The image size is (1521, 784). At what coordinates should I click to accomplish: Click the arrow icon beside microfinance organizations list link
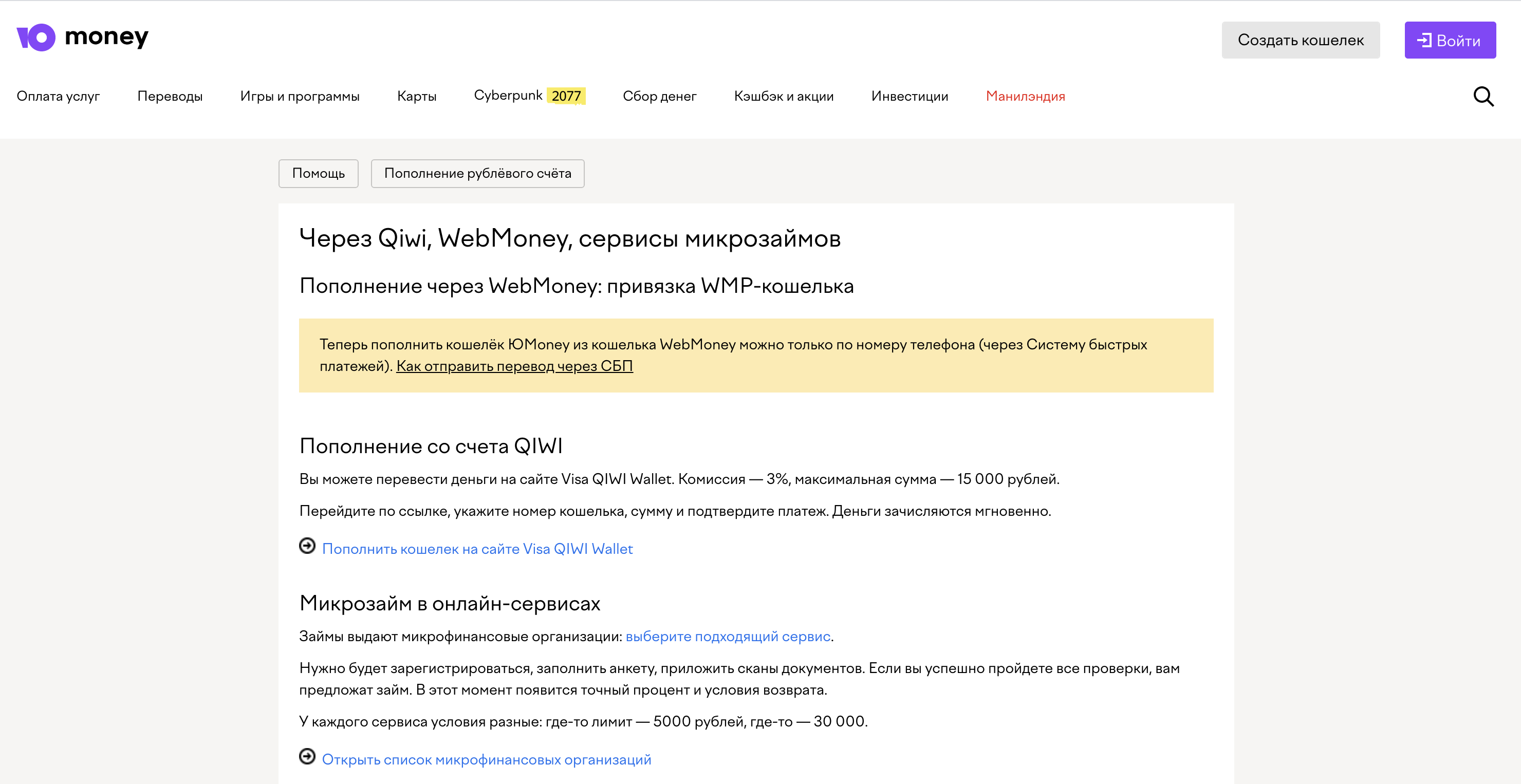pos(307,756)
